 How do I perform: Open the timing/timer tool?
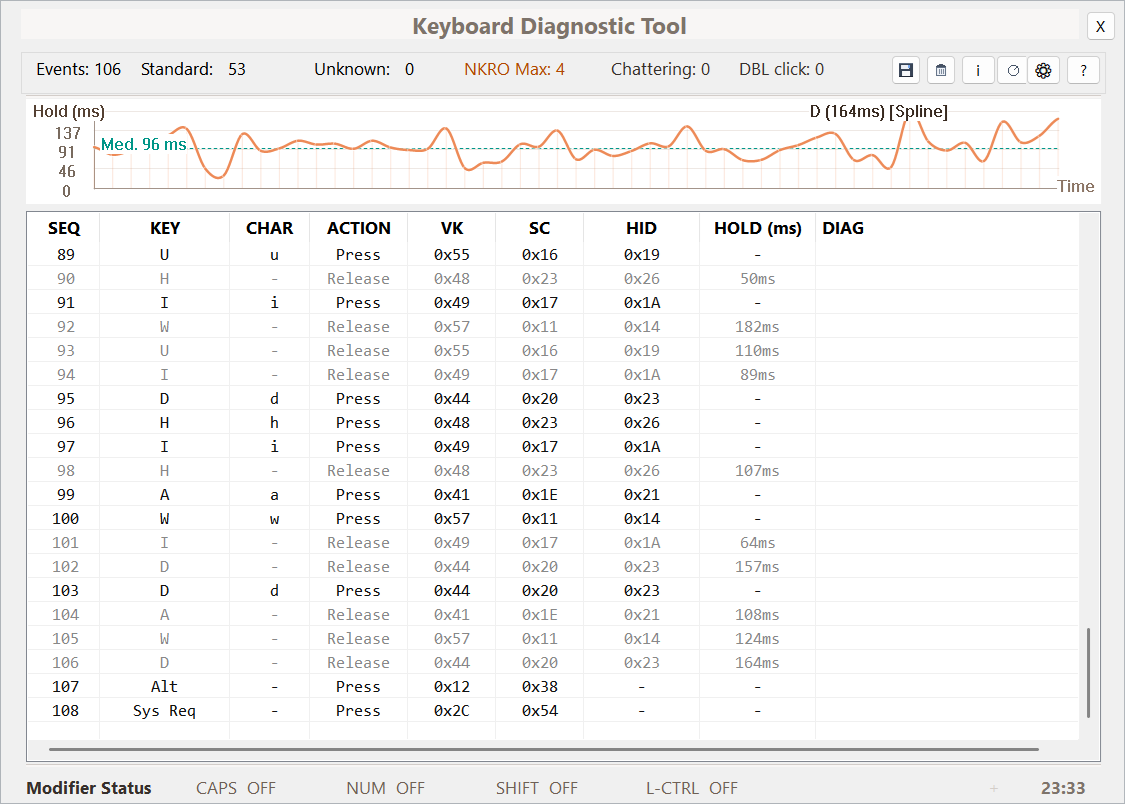click(x=1013, y=70)
